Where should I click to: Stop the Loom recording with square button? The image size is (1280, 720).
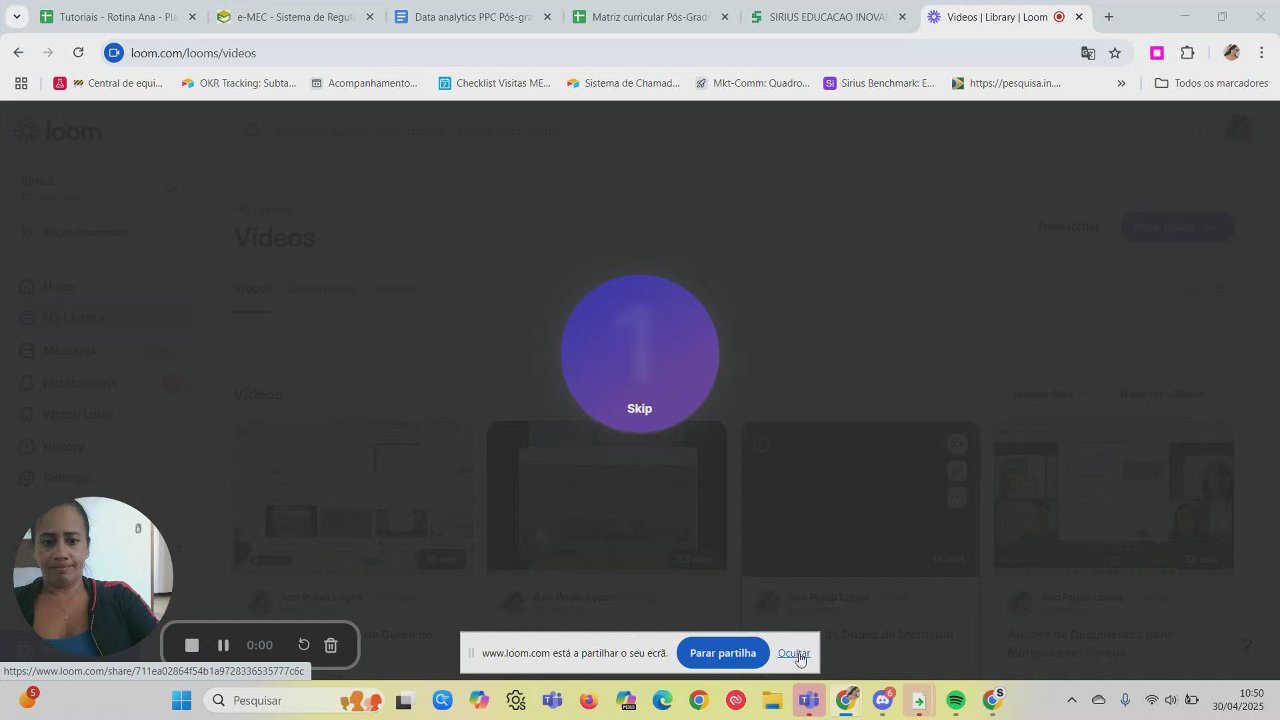(x=192, y=646)
